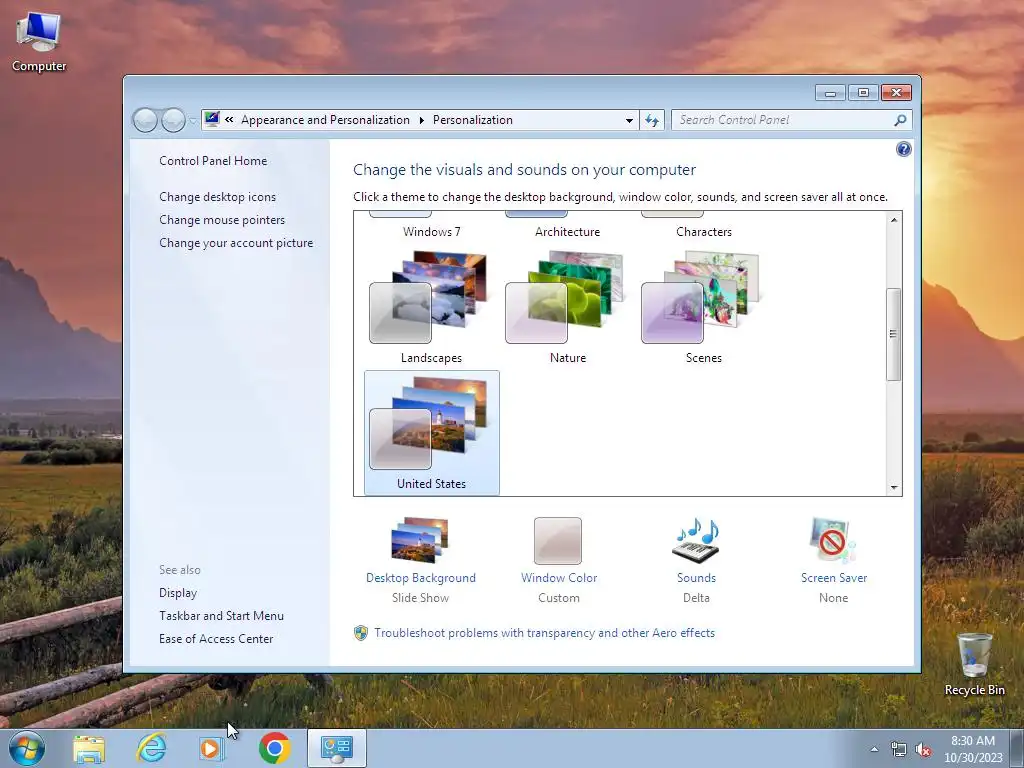Select the Scenes theme thumbnail
The width and height of the screenshot is (1024, 768).
(703, 298)
